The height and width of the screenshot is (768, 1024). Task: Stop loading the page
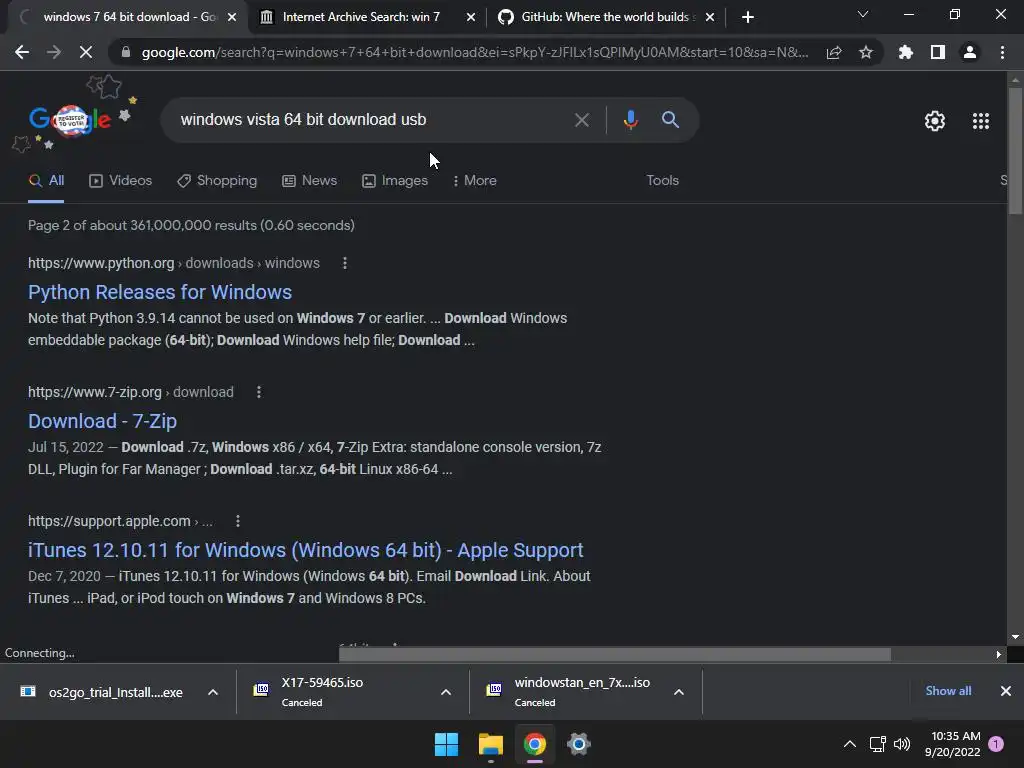pos(86,52)
